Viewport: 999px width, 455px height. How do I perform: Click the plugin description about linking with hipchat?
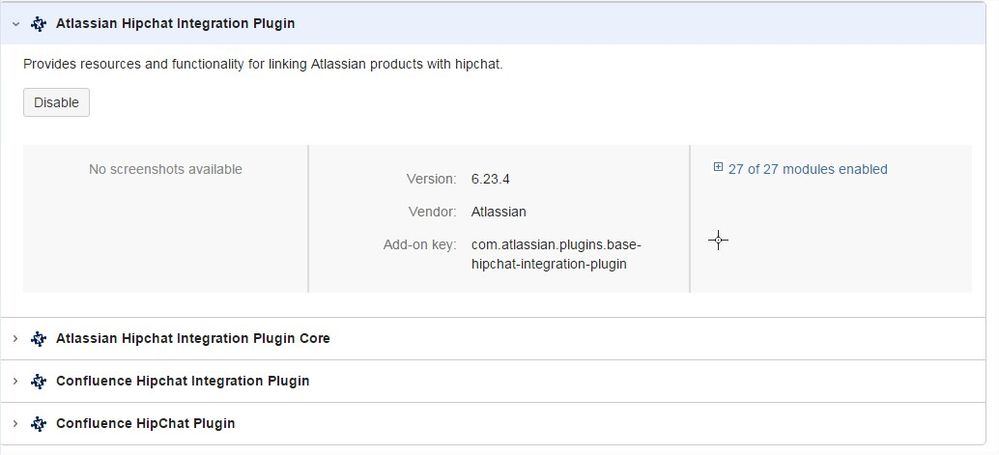coord(263,64)
